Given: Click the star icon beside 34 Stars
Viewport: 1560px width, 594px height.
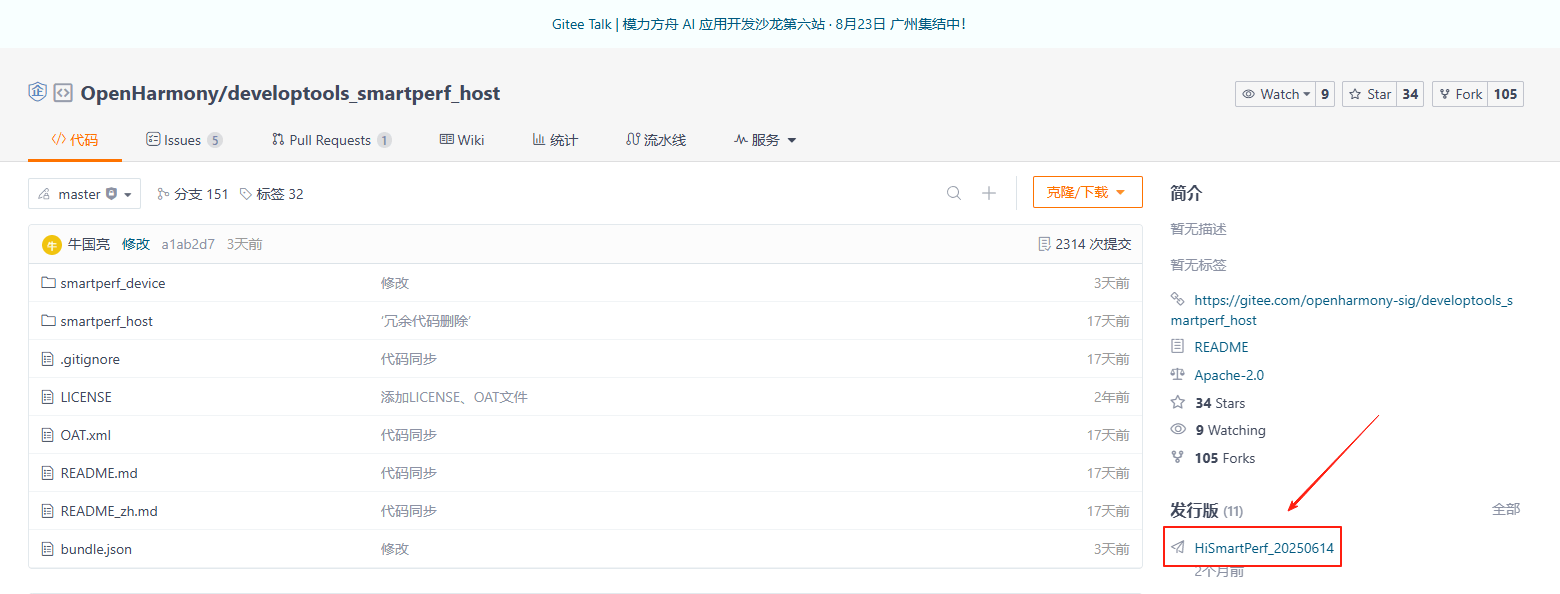Looking at the screenshot, I should click(x=1178, y=403).
